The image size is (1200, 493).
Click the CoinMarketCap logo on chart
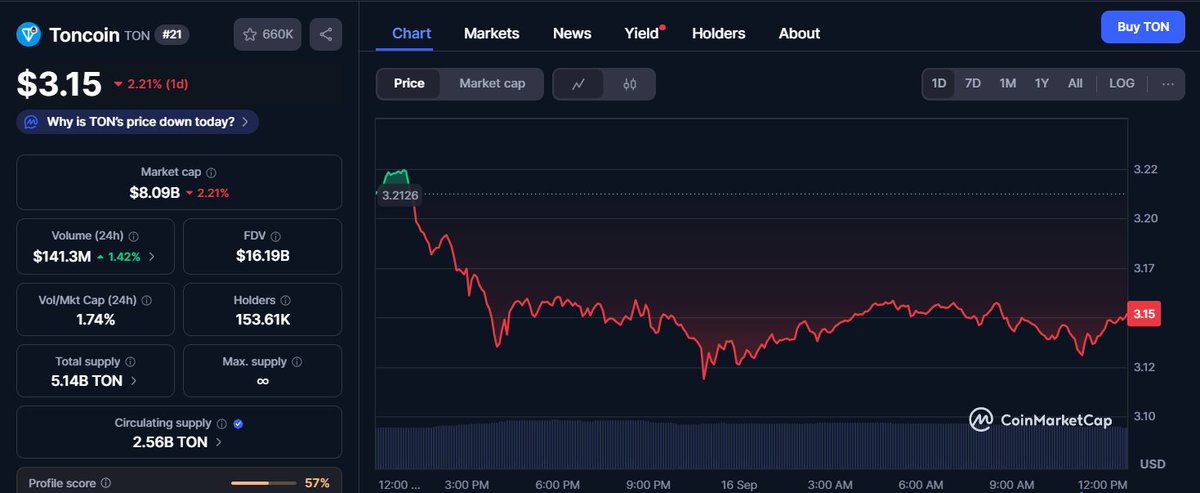tap(1041, 420)
